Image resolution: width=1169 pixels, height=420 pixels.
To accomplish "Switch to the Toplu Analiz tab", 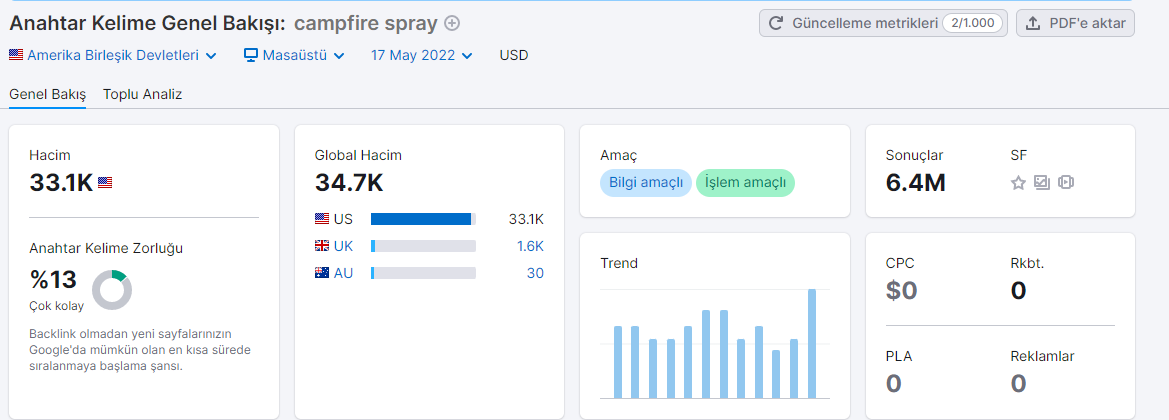I will (142, 95).
